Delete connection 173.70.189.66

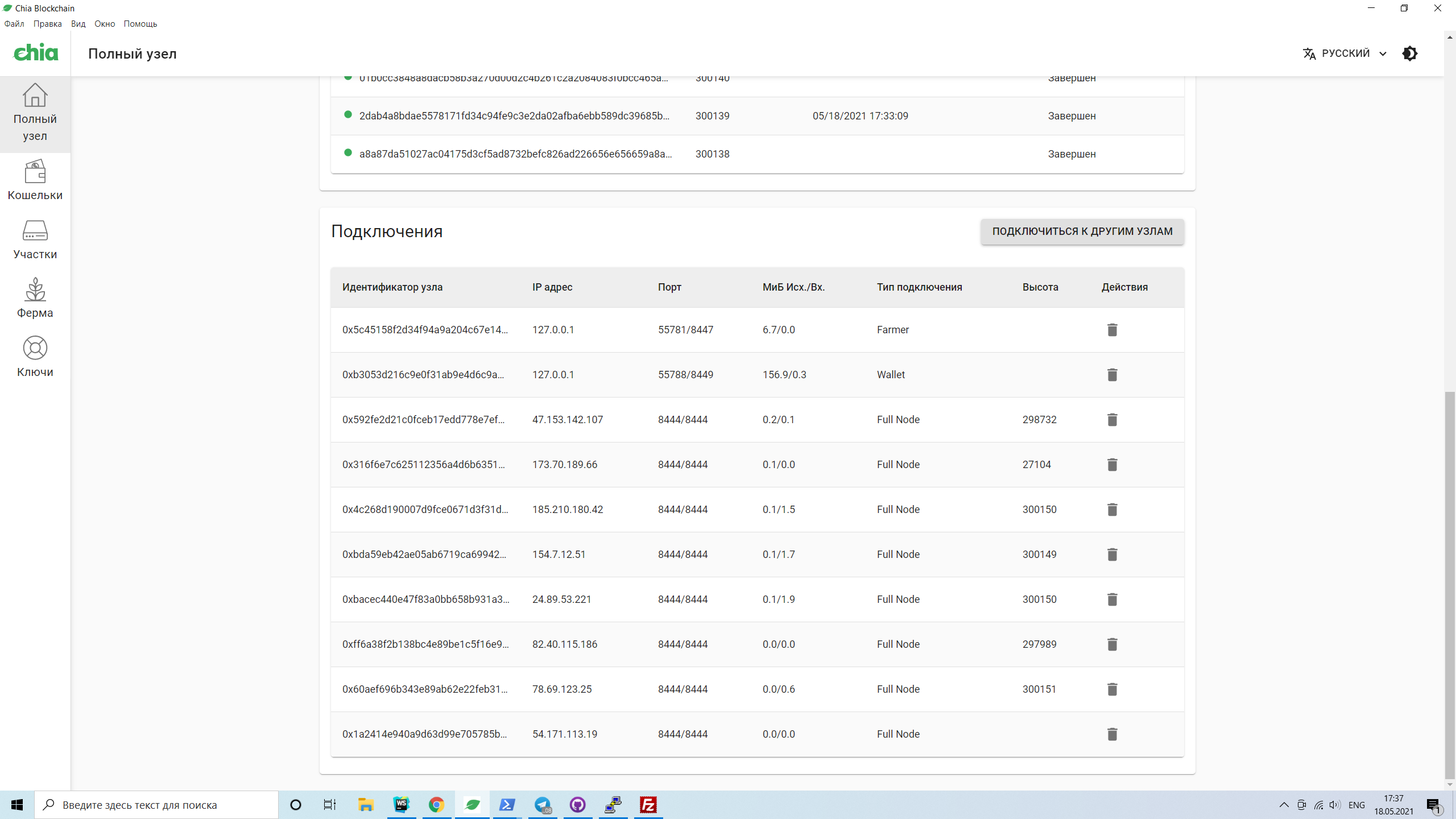coord(1112,465)
